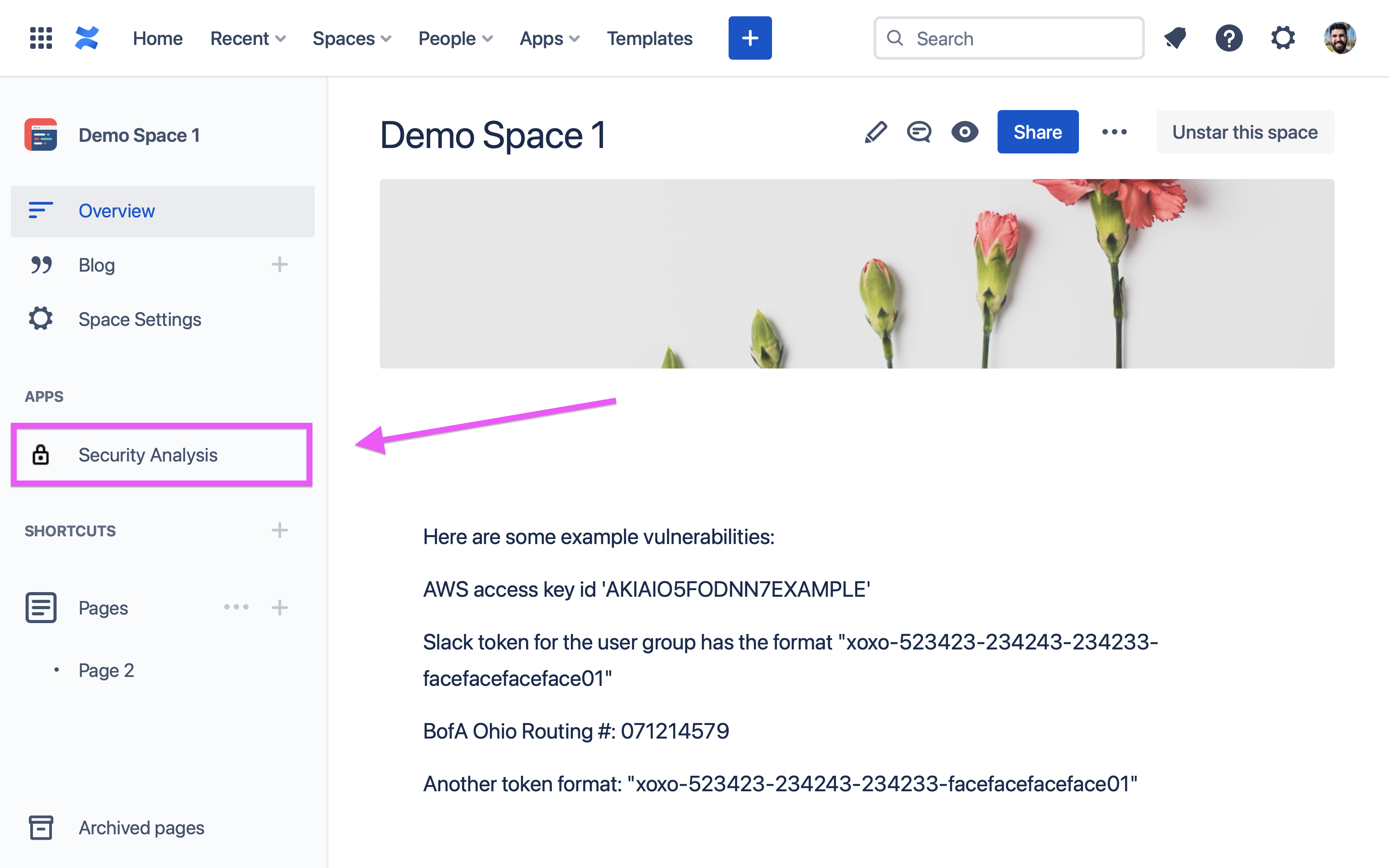The image size is (1389, 868).
Task: Click into the Search field
Action: coord(1008,38)
